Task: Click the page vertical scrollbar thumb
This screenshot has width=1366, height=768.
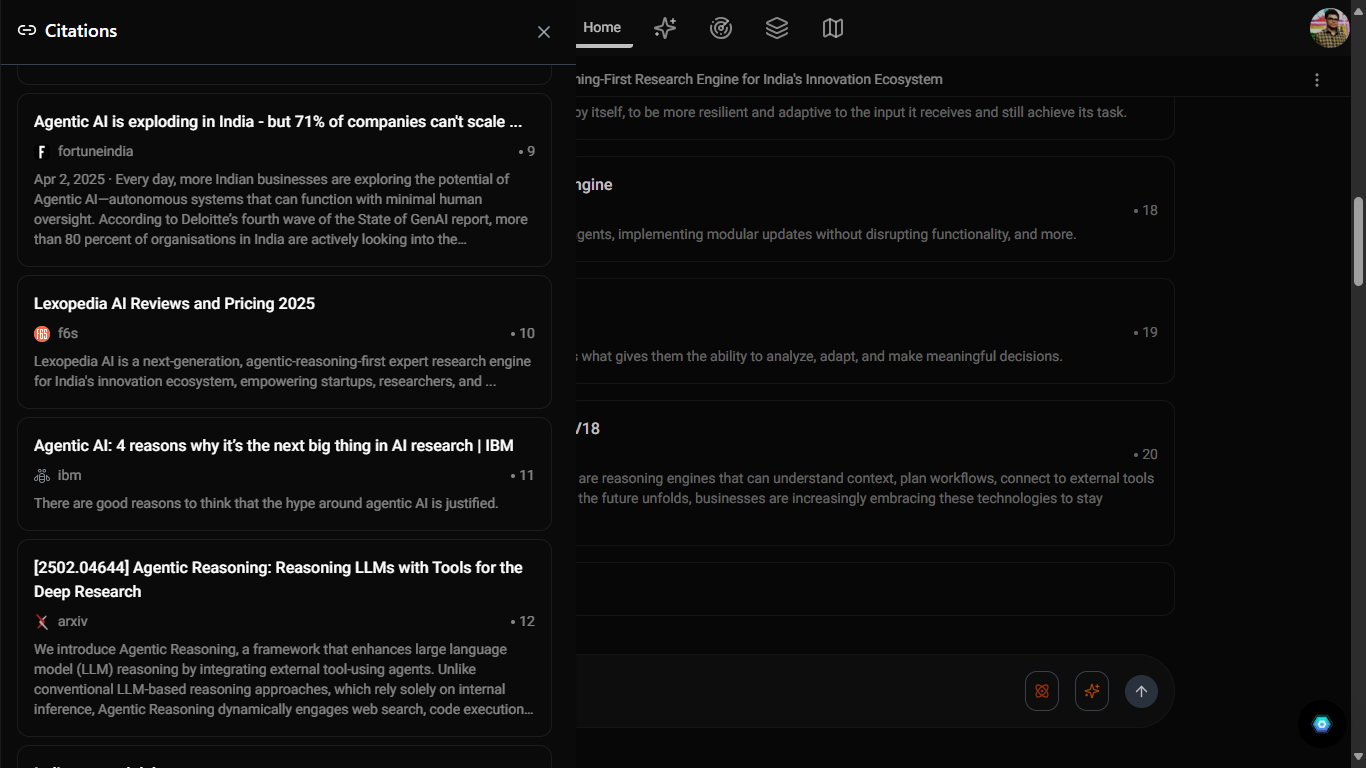Action: (1358, 240)
